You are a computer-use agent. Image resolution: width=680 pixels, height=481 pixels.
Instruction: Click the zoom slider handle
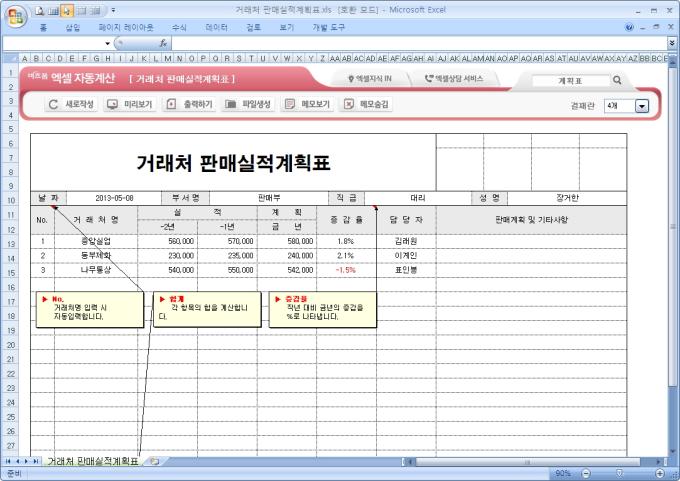click(x=619, y=474)
